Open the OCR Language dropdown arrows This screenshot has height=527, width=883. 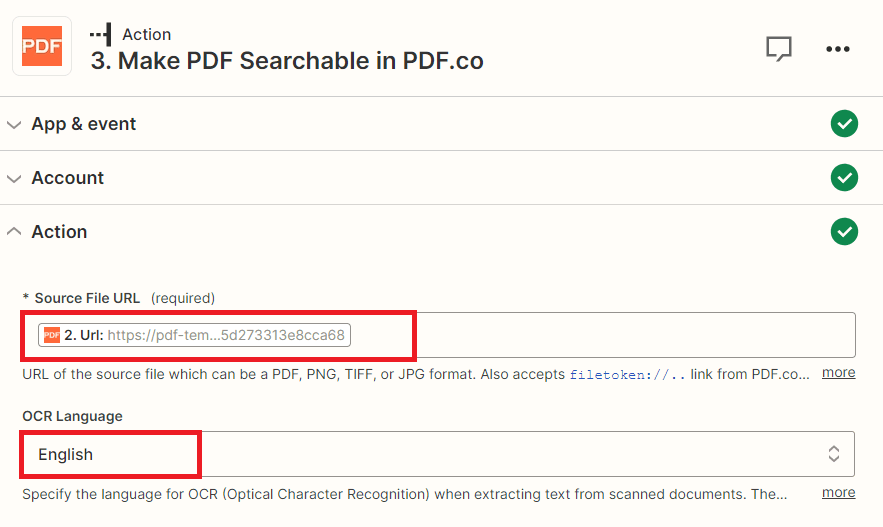833,454
